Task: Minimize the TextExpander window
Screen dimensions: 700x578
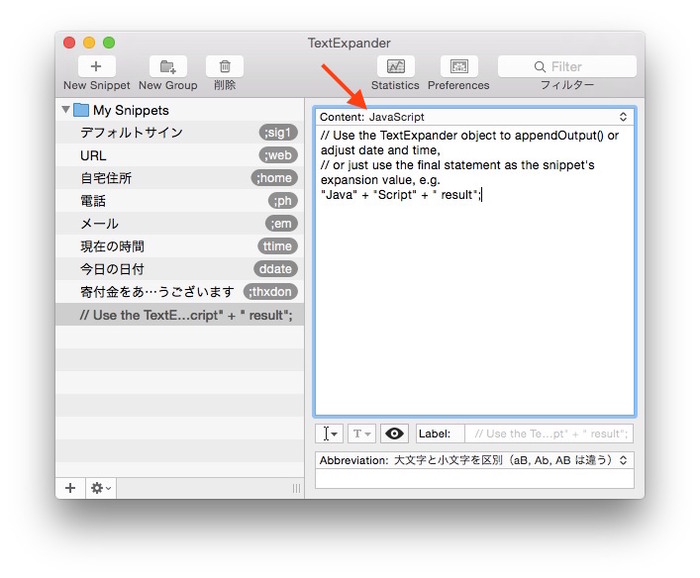Action: coord(89,42)
